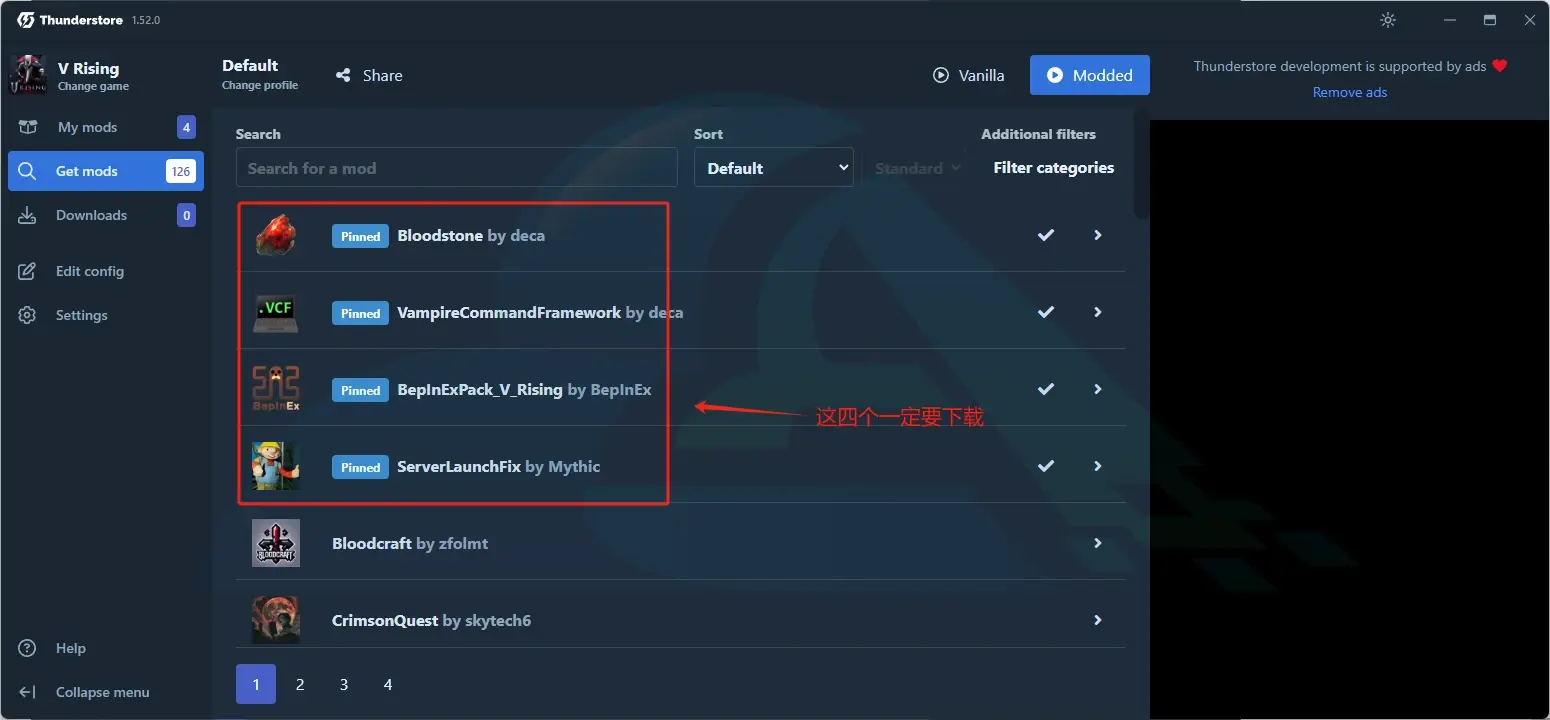Viewport: 1550px width, 720px height.
Task: Click the My mods count badge 4
Action: pyautogui.click(x=186, y=127)
